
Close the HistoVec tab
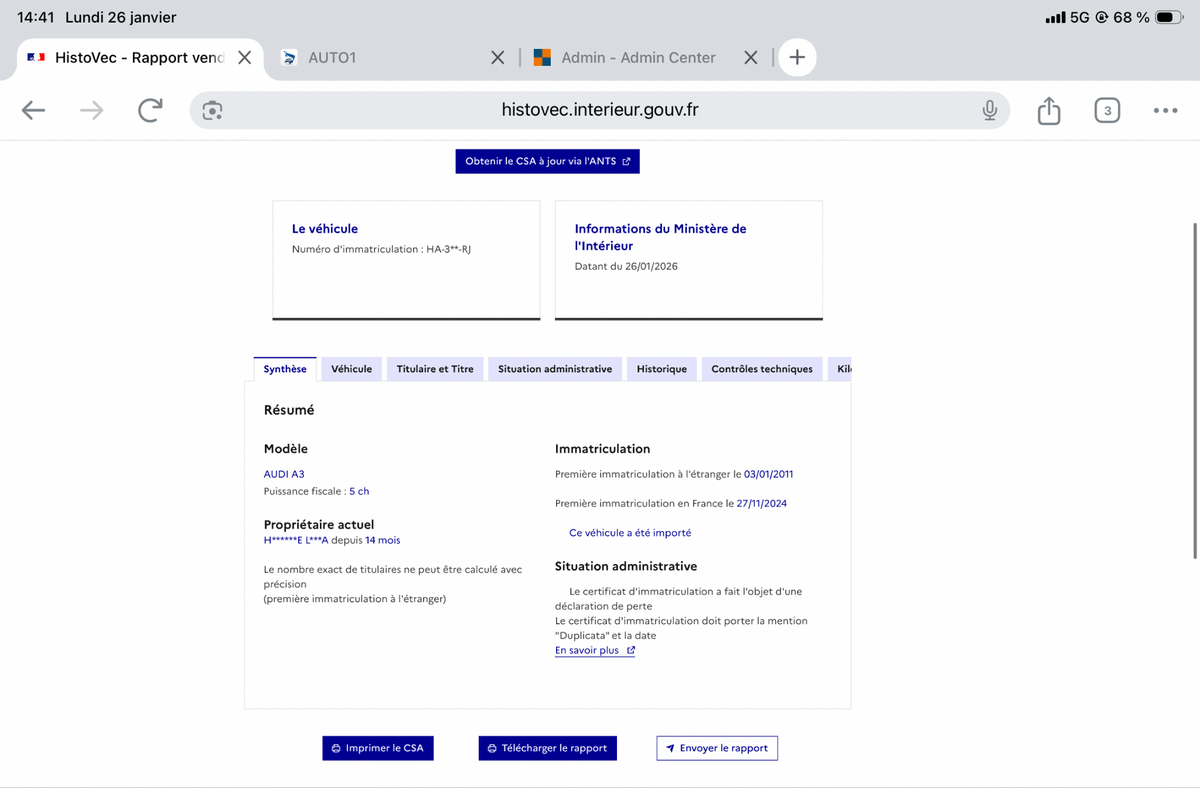coord(244,58)
